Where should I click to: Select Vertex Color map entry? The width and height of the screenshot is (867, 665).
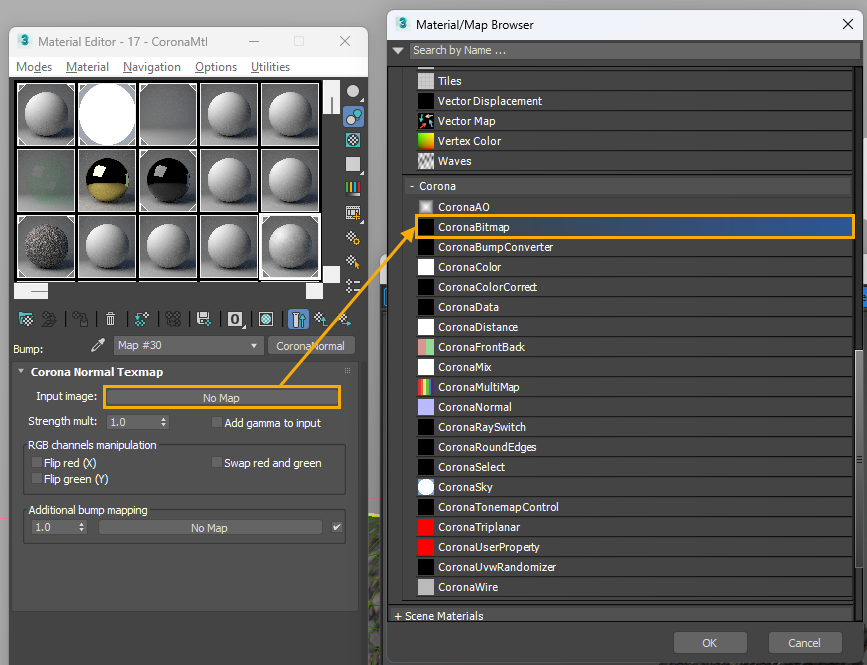[x=634, y=141]
